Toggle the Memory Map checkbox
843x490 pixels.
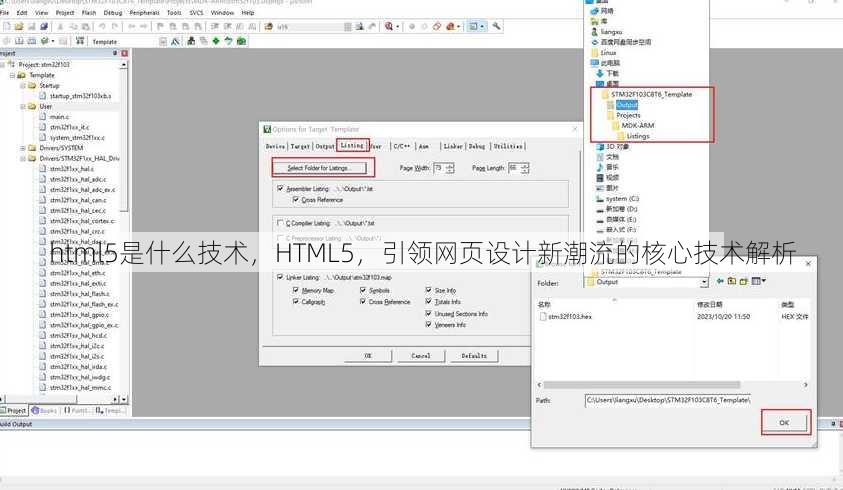coord(296,290)
